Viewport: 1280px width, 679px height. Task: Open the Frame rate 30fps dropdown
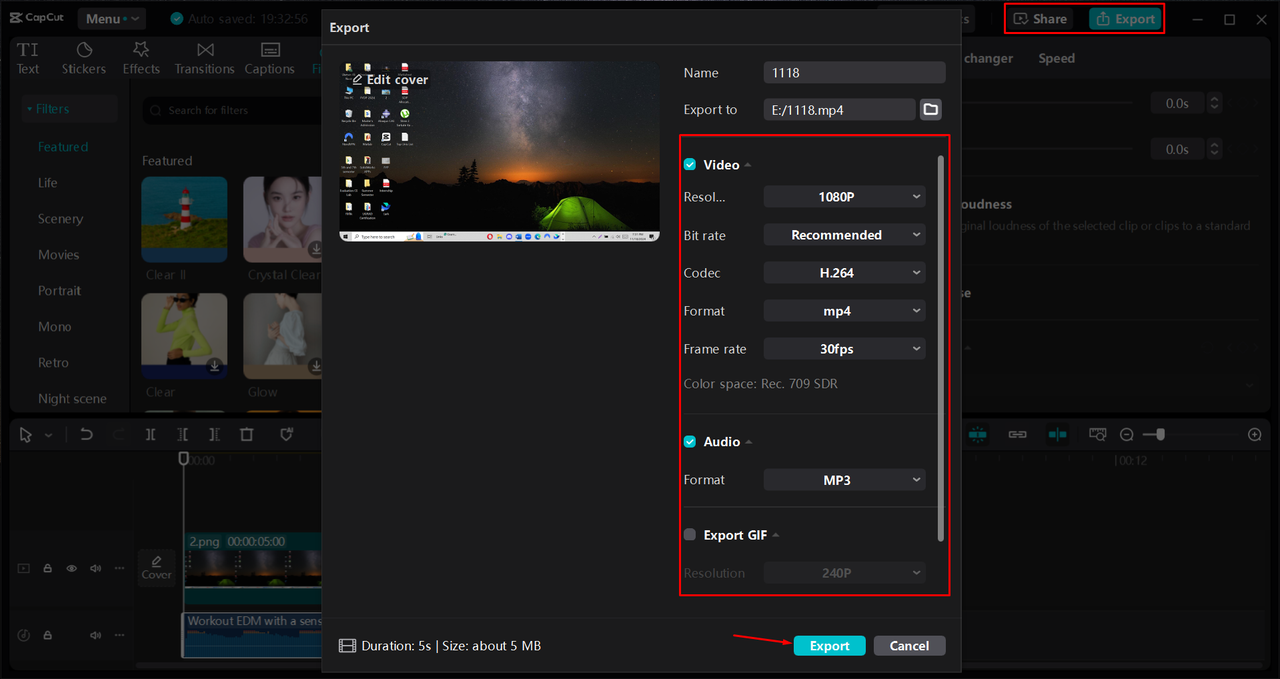tap(845, 349)
